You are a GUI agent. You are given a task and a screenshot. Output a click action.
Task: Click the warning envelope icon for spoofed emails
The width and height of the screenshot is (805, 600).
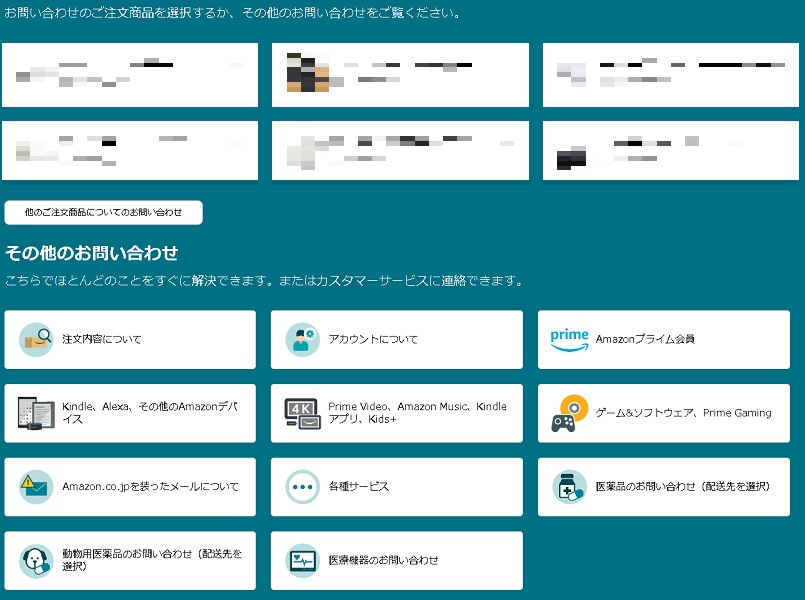[37, 487]
